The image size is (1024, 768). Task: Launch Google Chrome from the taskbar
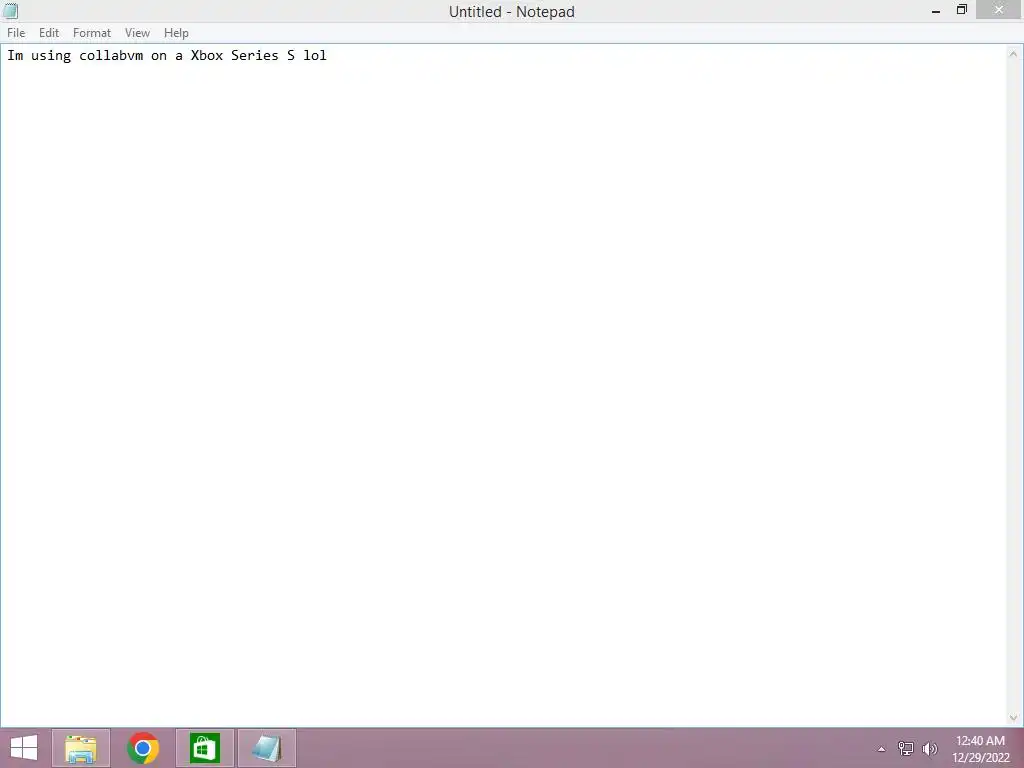click(143, 748)
